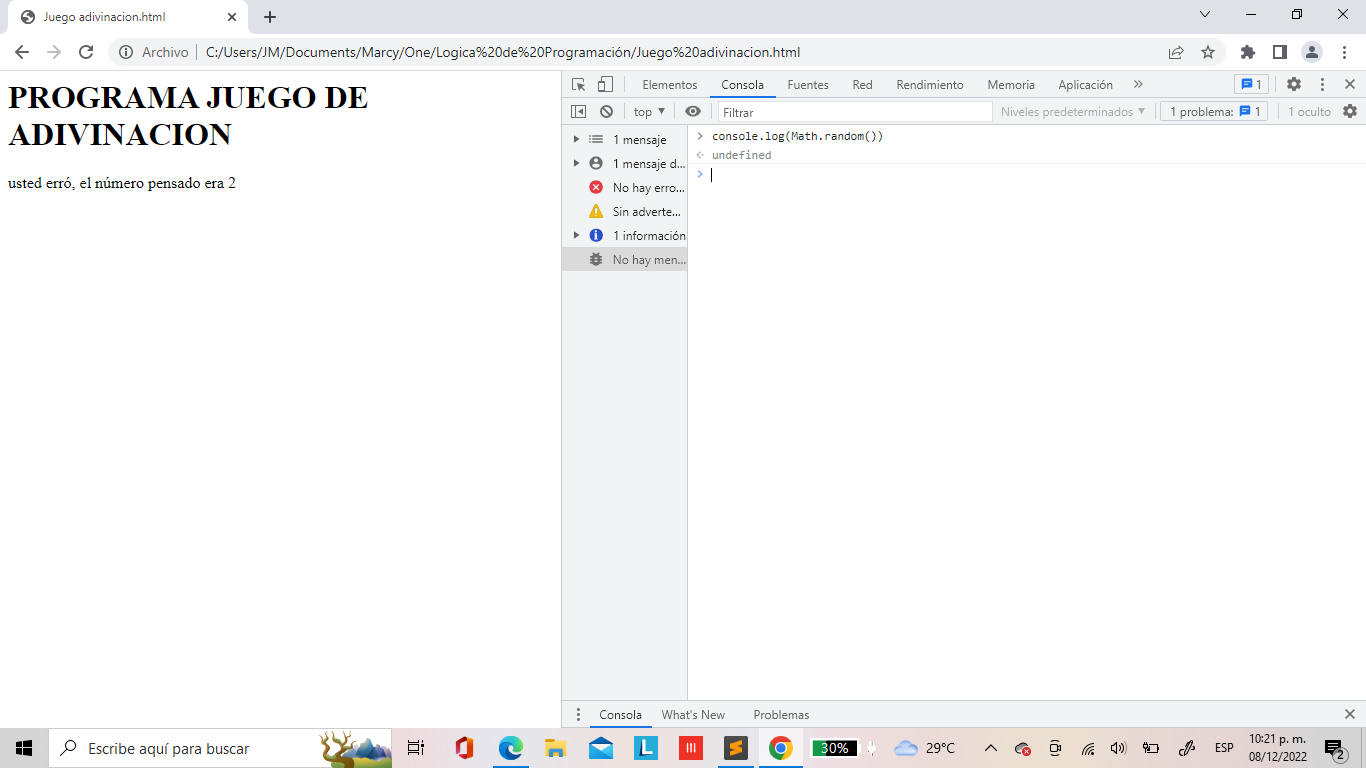
Task: Click the blue issues counter badge in the tab bar
Action: coord(1251,85)
